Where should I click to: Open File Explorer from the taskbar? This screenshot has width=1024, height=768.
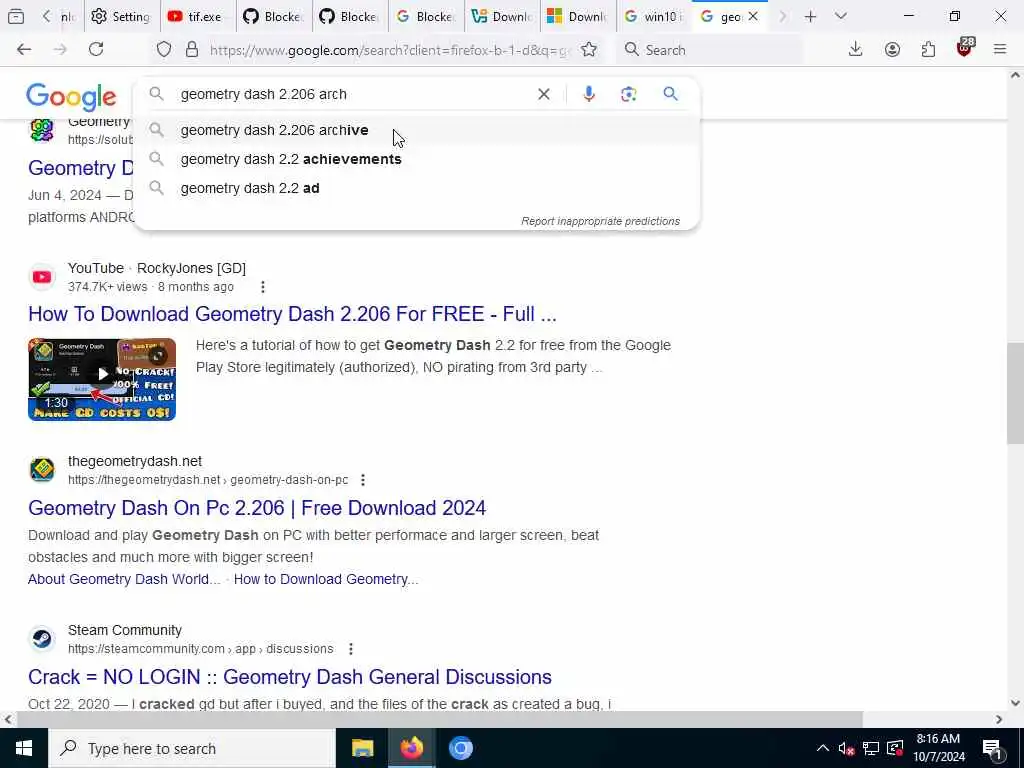362,748
